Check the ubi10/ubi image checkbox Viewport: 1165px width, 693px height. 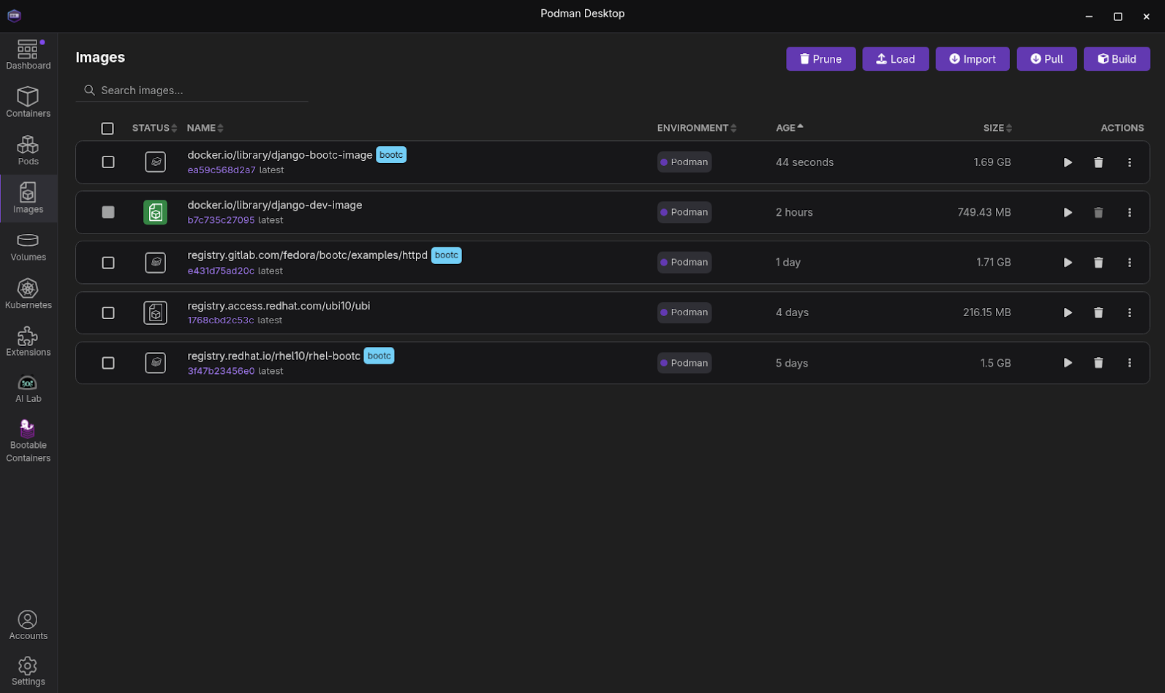click(x=108, y=313)
